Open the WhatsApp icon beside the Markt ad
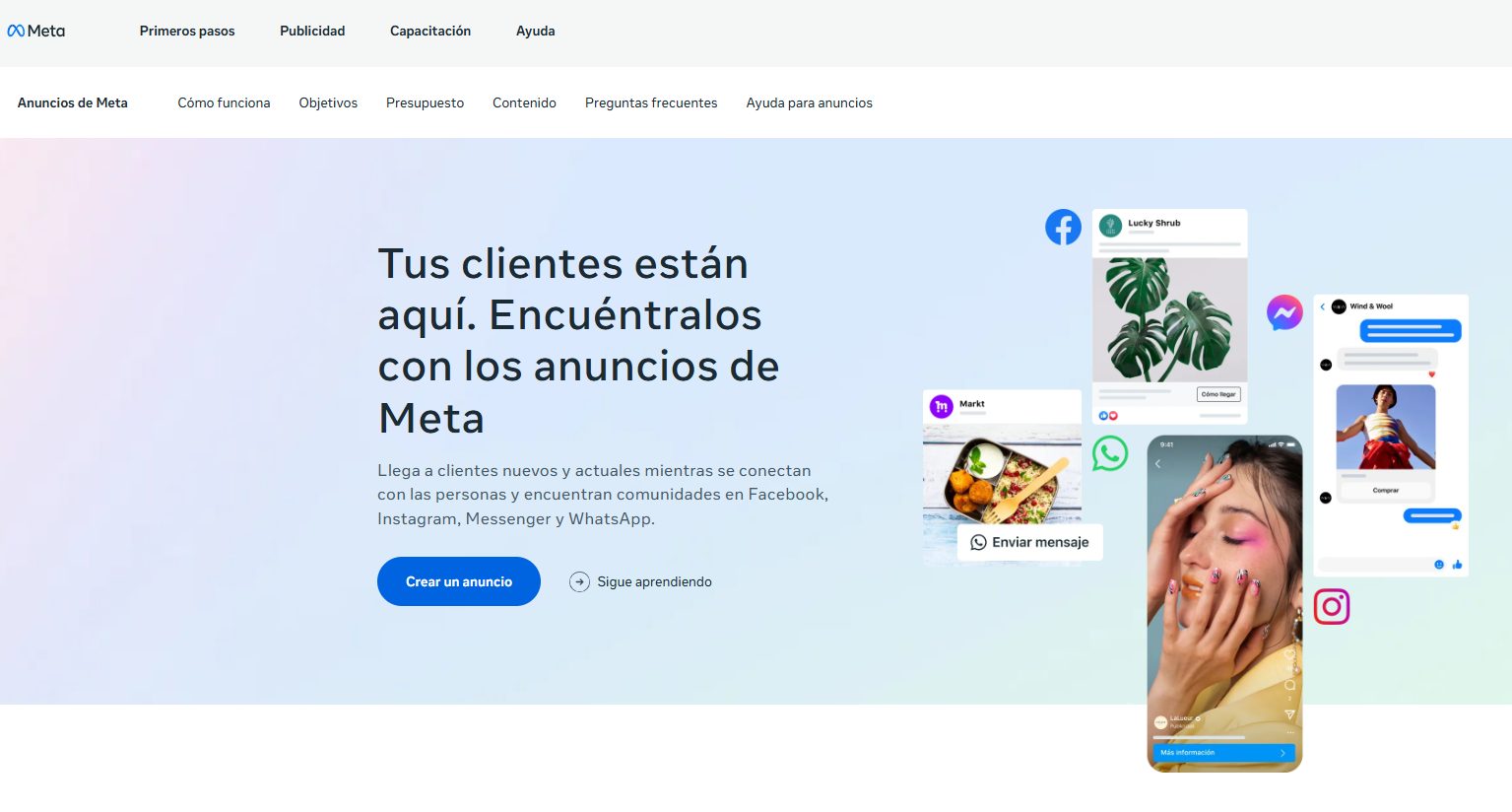The height and width of the screenshot is (812, 1512). click(1110, 454)
